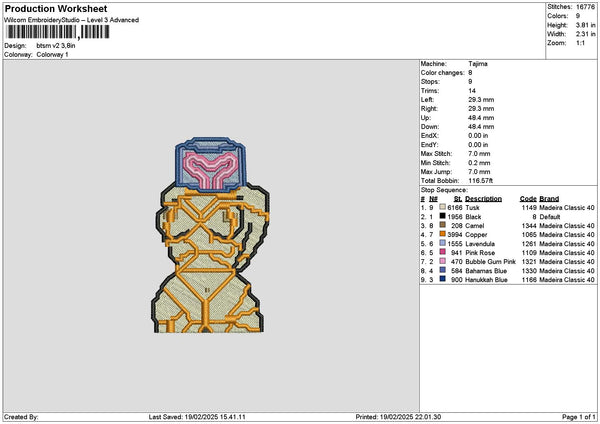Click the Pink Rose color swatch
Image resolution: width=600 pixels, height=424 pixels.
pos(442,252)
